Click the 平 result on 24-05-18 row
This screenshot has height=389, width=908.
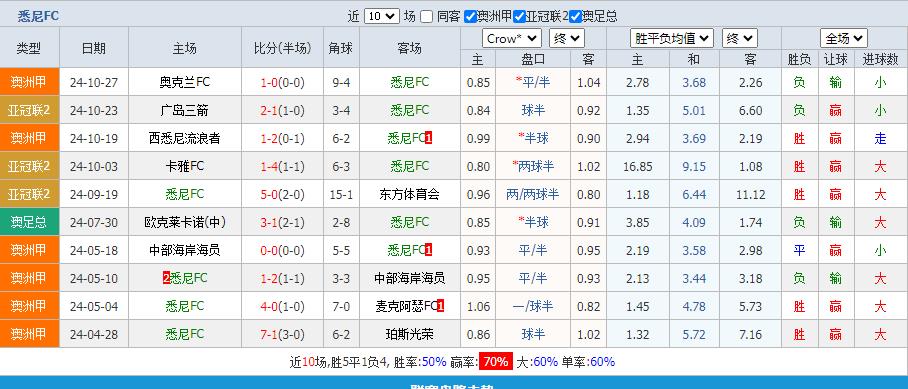click(799, 250)
